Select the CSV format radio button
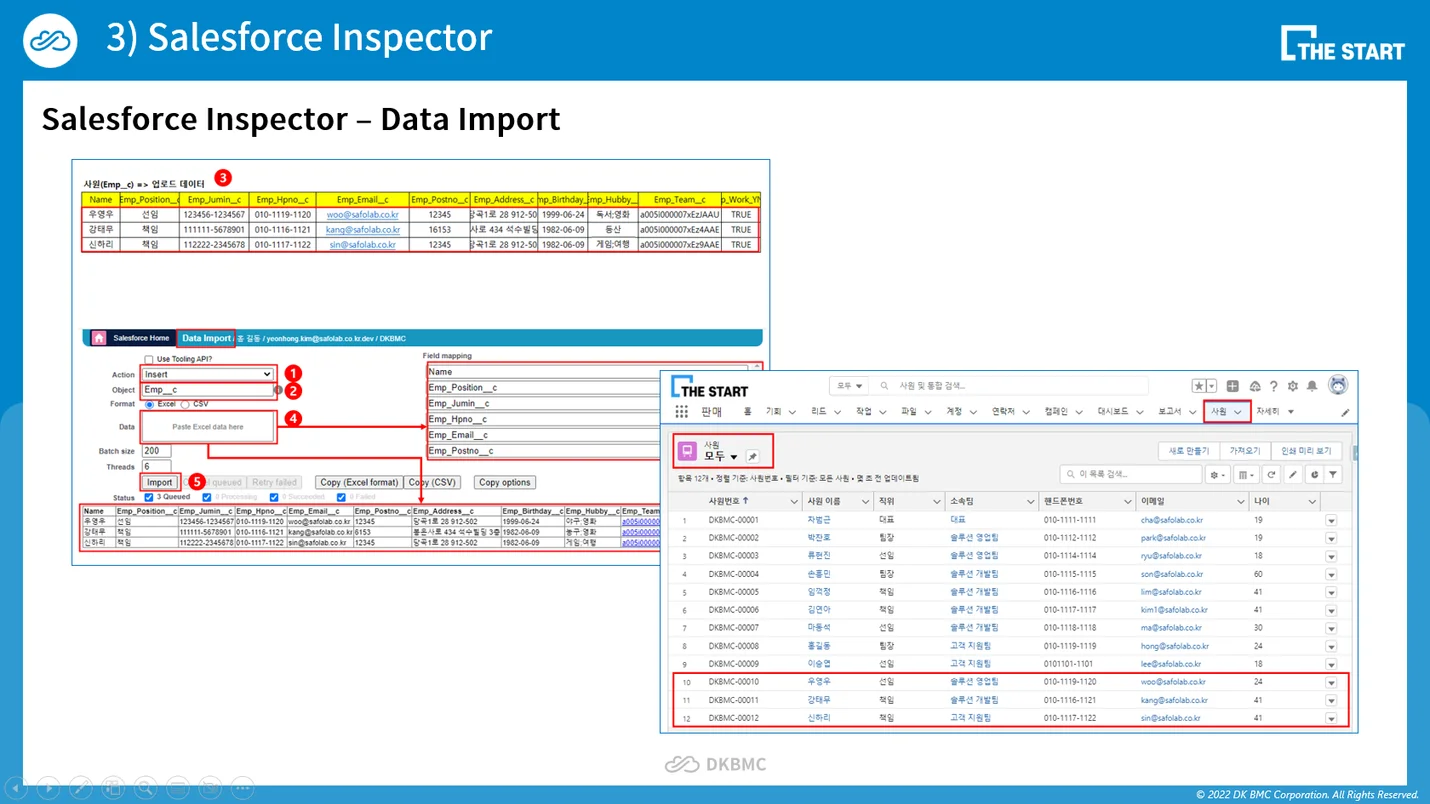The width and height of the screenshot is (1430, 804). click(x=185, y=404)
